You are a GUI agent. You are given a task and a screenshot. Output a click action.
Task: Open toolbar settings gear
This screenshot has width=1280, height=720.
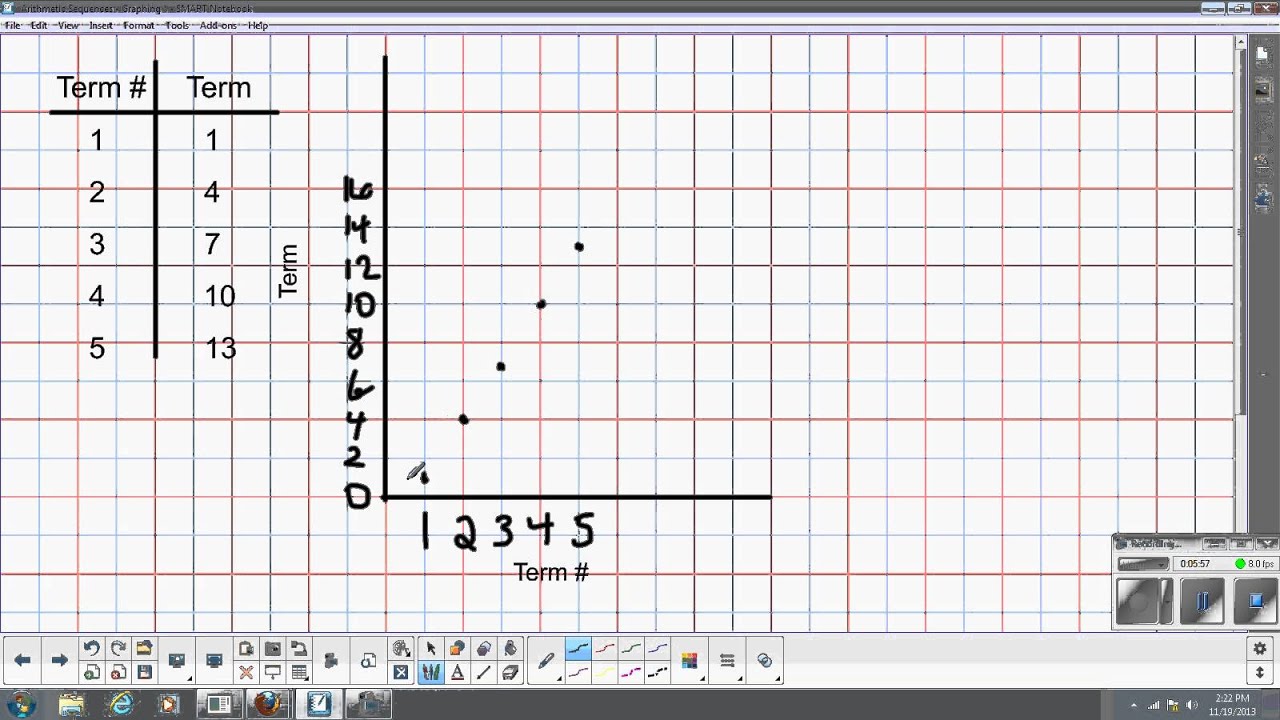point(1260,648)
